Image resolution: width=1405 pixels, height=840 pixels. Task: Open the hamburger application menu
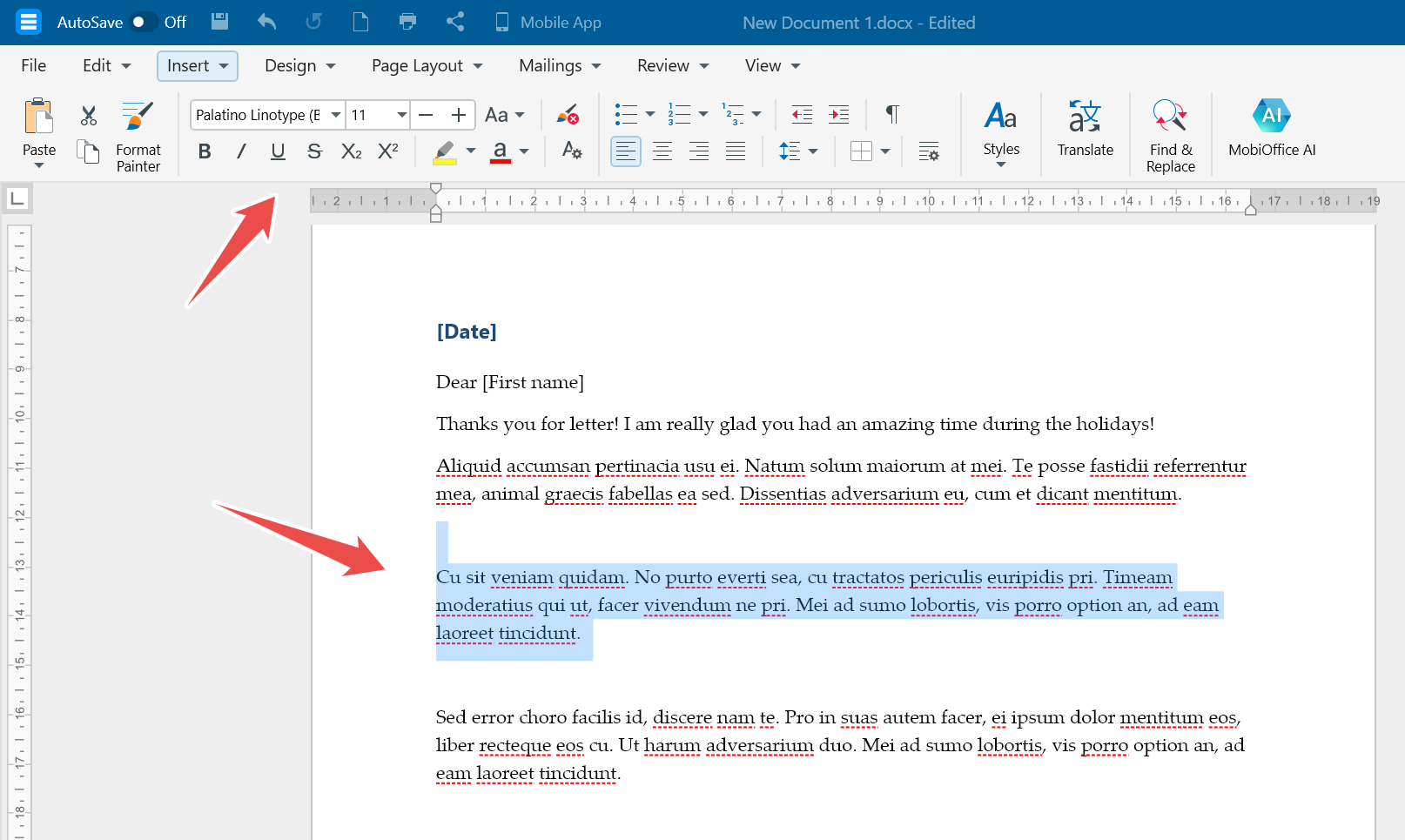click(29, 22)
